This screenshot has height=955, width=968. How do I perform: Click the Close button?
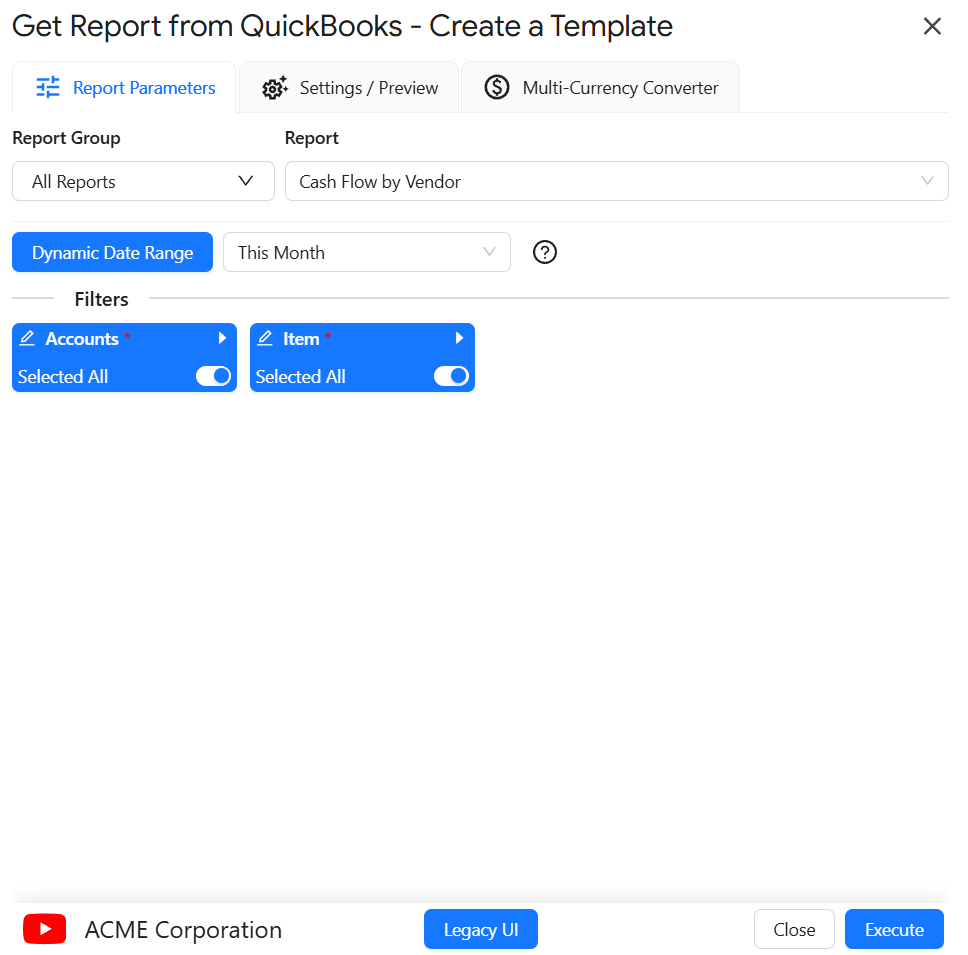click(794, 929)
